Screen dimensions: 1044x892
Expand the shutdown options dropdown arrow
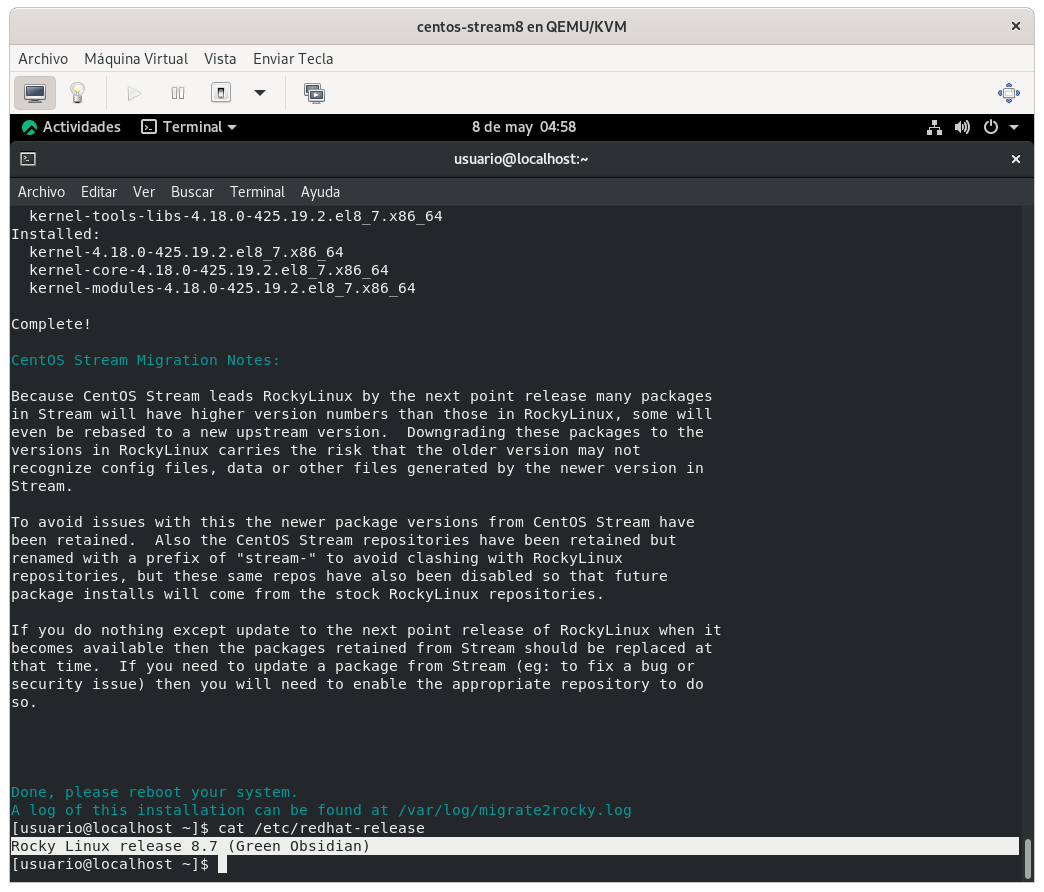click(x=260, y=93)
